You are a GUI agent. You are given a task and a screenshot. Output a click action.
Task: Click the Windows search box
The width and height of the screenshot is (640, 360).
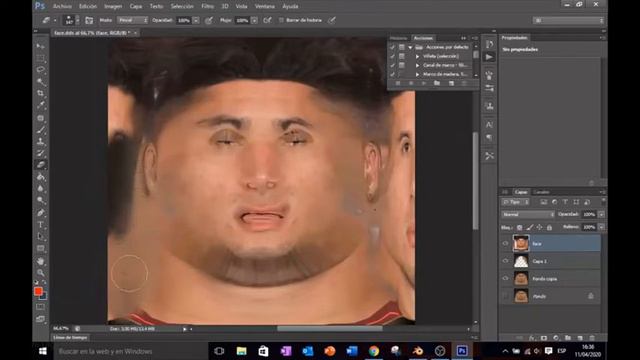(x=131, y=351)
